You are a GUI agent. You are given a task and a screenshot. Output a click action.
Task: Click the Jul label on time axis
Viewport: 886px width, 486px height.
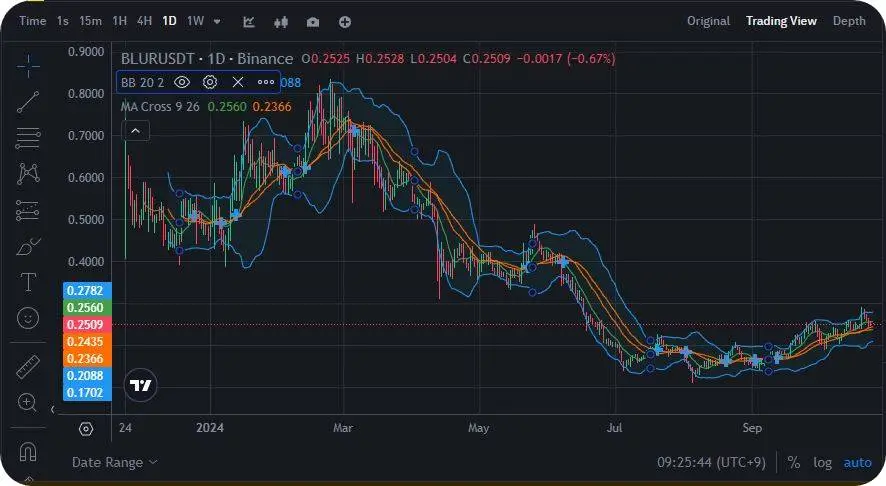click(x=614, y=428)
